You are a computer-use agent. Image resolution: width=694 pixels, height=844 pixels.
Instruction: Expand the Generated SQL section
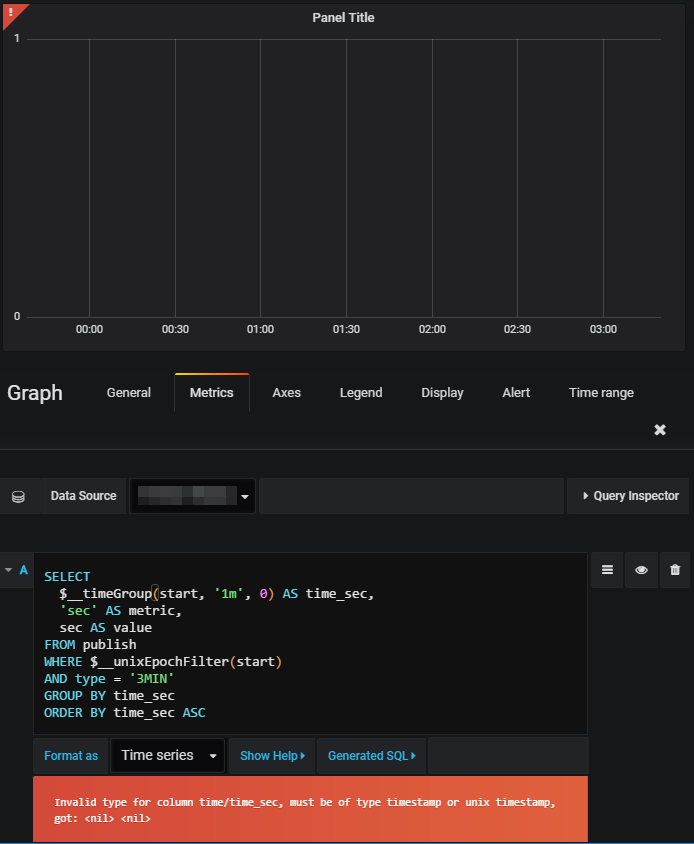click(x=371, y=755)
